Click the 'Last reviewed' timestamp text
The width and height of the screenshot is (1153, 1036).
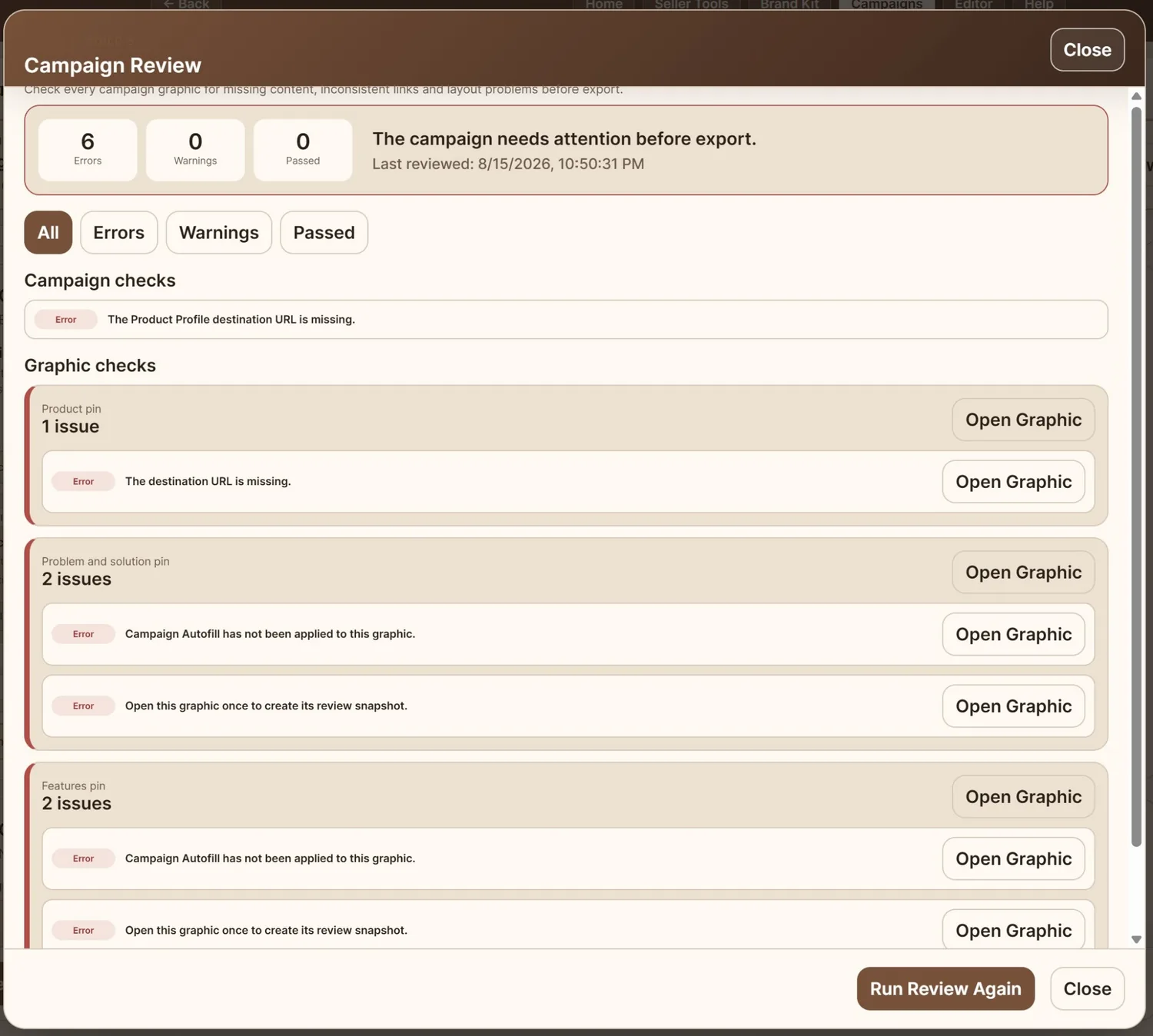click(508, 164)
